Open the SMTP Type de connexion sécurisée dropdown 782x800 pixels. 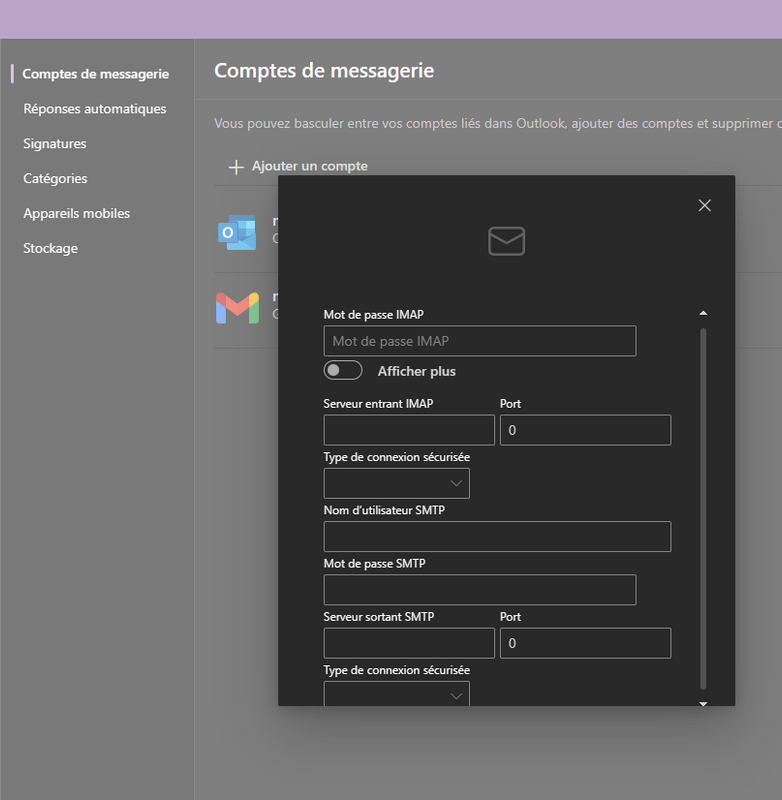coord(396,694)
